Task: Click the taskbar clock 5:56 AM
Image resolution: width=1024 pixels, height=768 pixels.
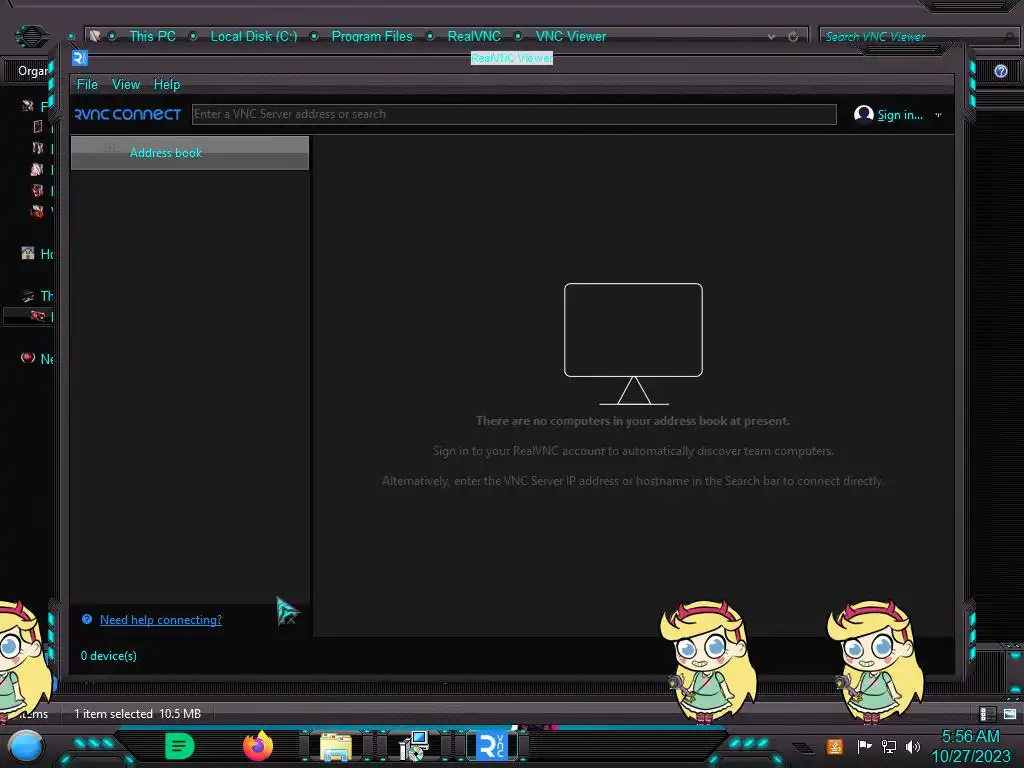Action: pos(970,736)
